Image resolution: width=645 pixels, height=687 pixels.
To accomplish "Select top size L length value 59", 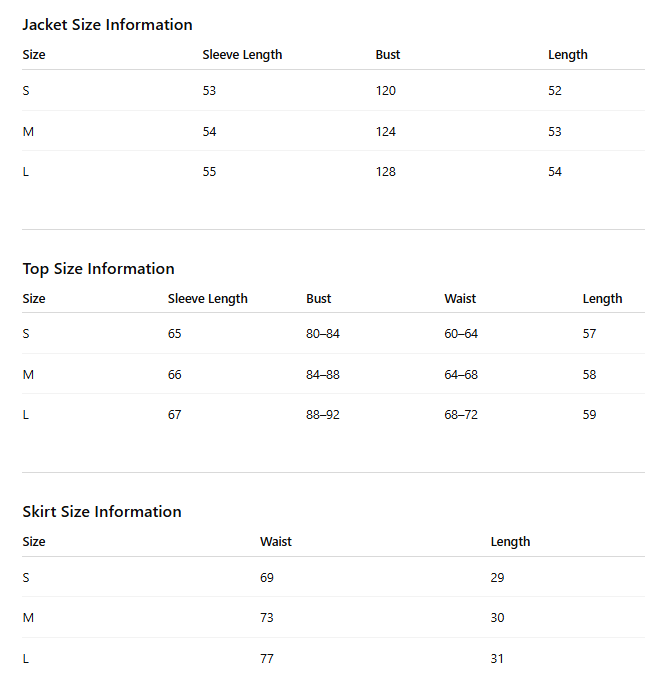I will (589, 414).
